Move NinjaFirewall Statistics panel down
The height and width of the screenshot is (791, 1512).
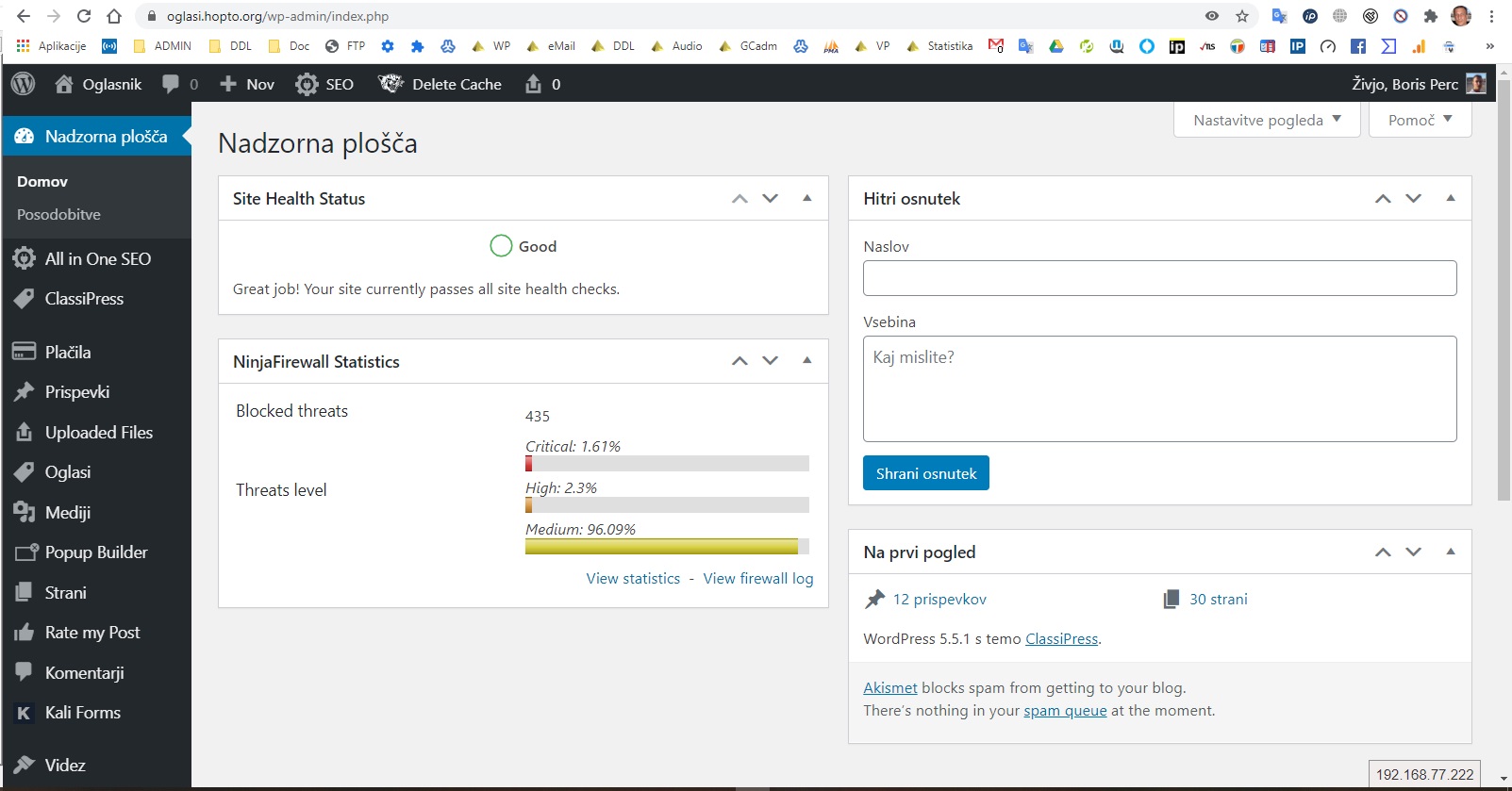tap(771, 361)
